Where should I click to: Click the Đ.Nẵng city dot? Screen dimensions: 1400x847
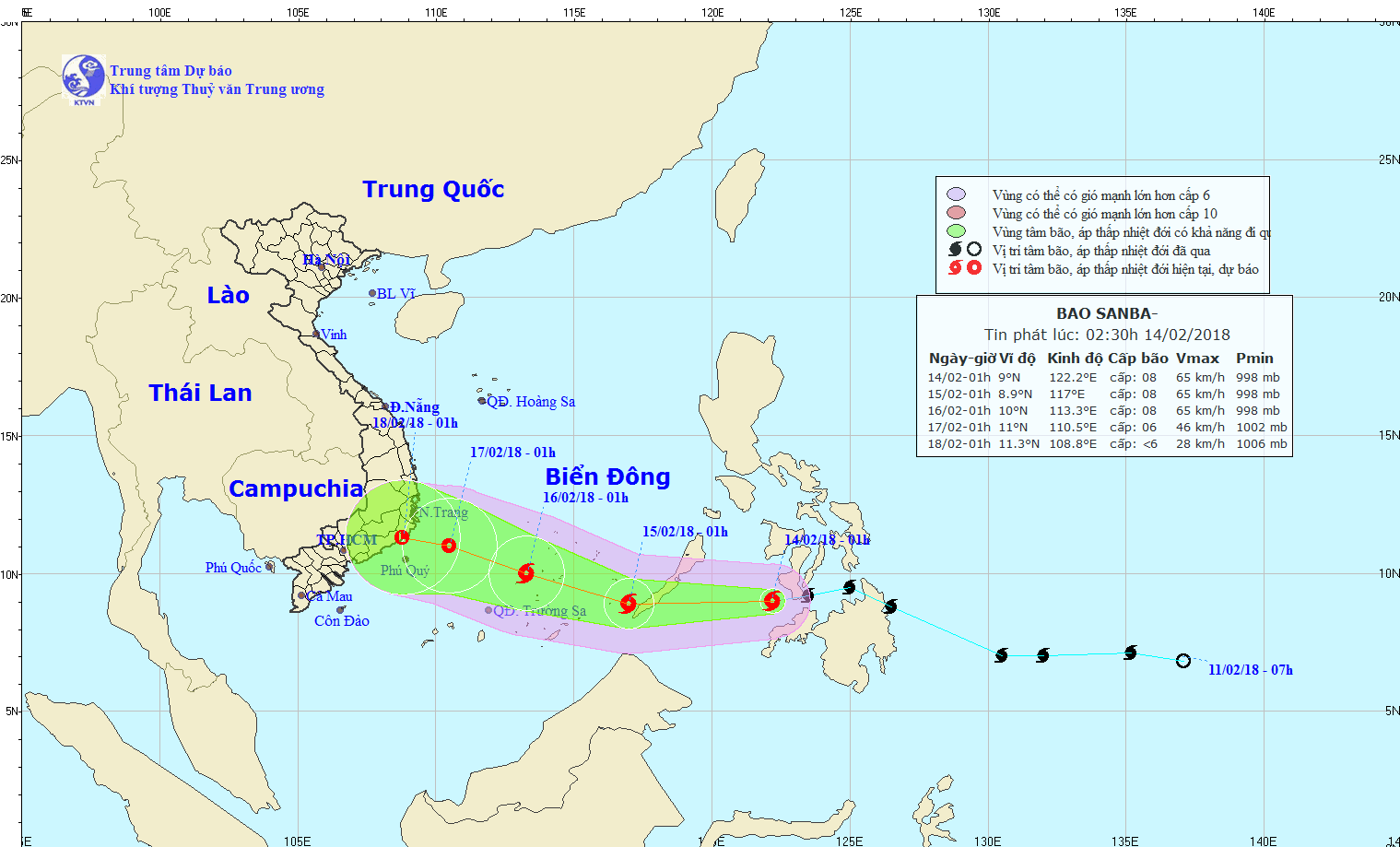coord(385,406)
